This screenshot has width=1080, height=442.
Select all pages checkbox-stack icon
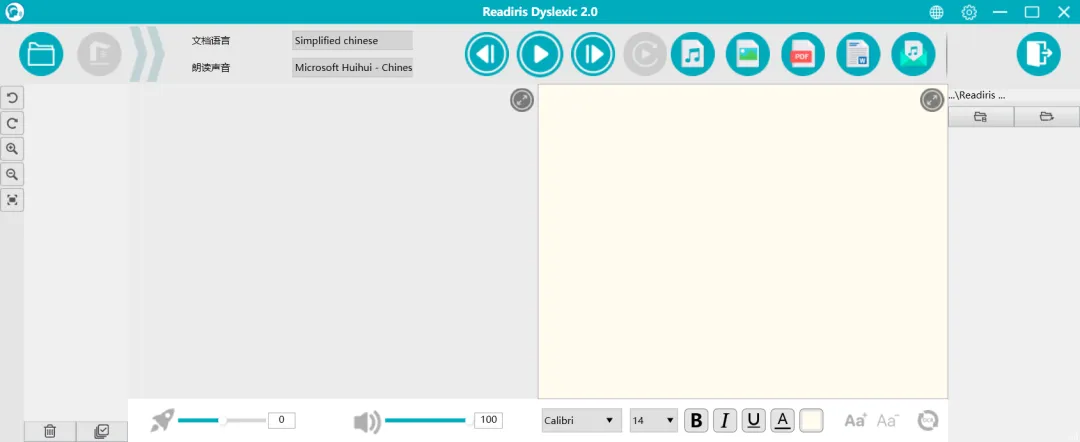point(102,432)
